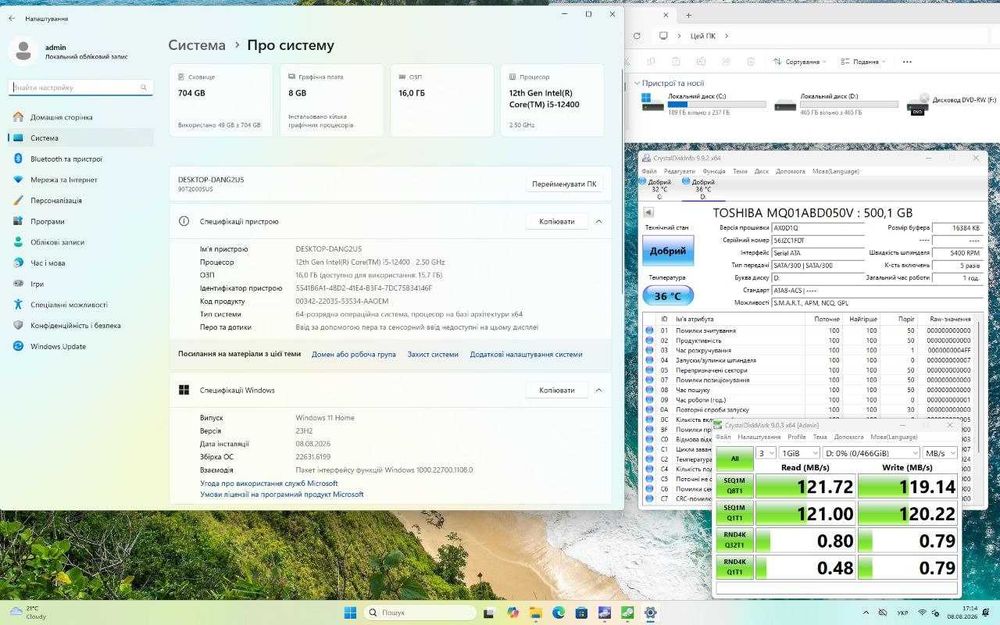1000x625 pixels.
Task: Click Windows Start button on taskbar
Action: (350, 613)
